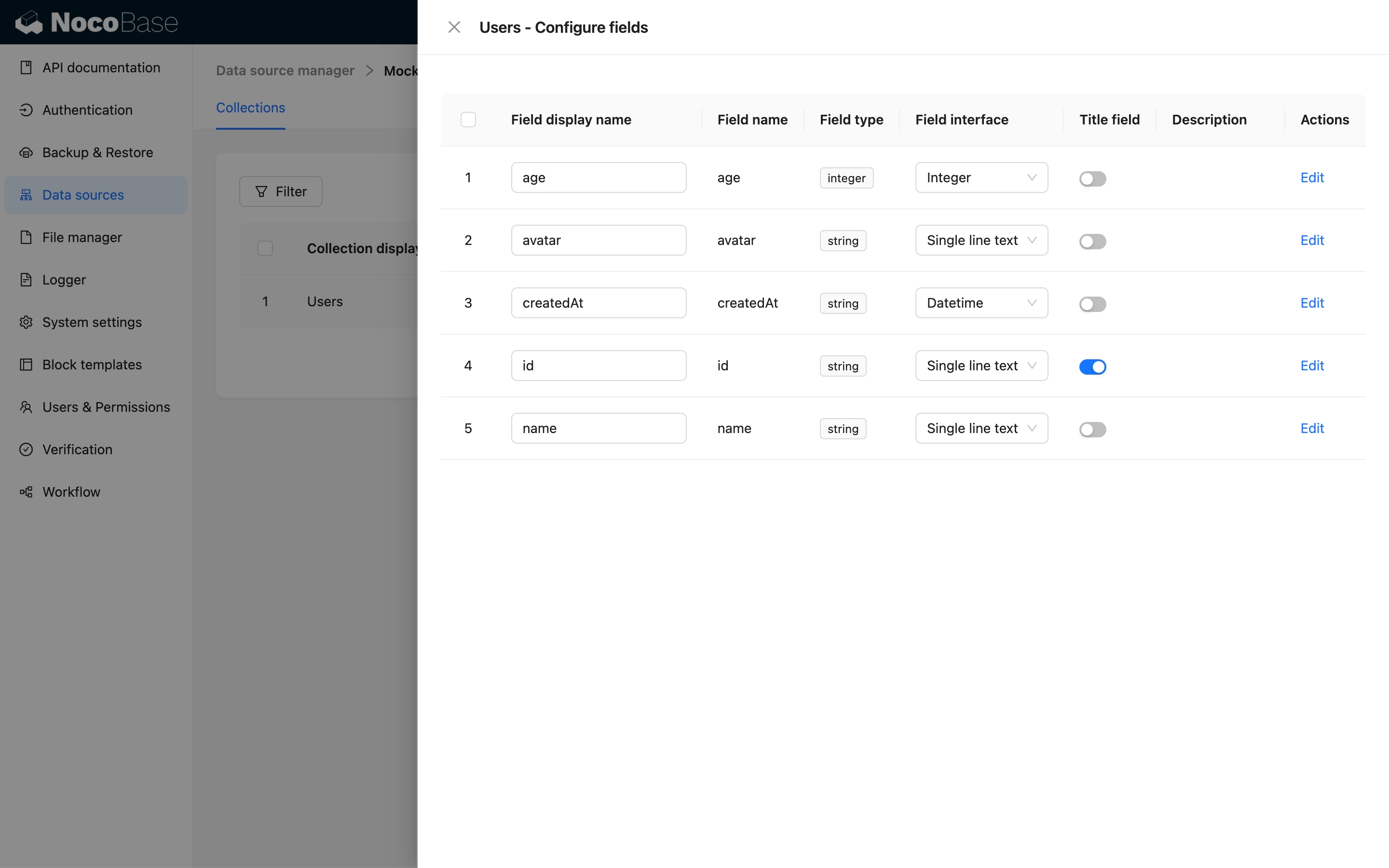Click the createdAt display name input
This screenshot has width=1389, height=868.
tap(598, 303)
